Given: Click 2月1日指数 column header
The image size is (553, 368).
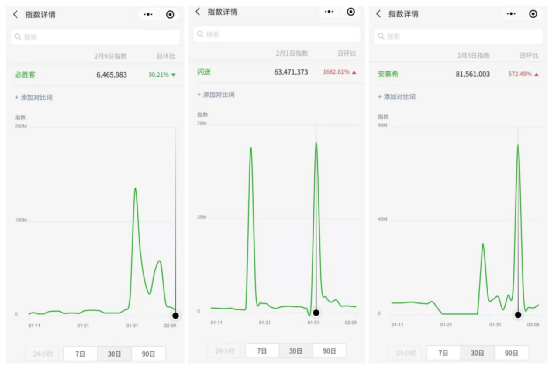Looking at the screenshot, I should click(292, 53).
